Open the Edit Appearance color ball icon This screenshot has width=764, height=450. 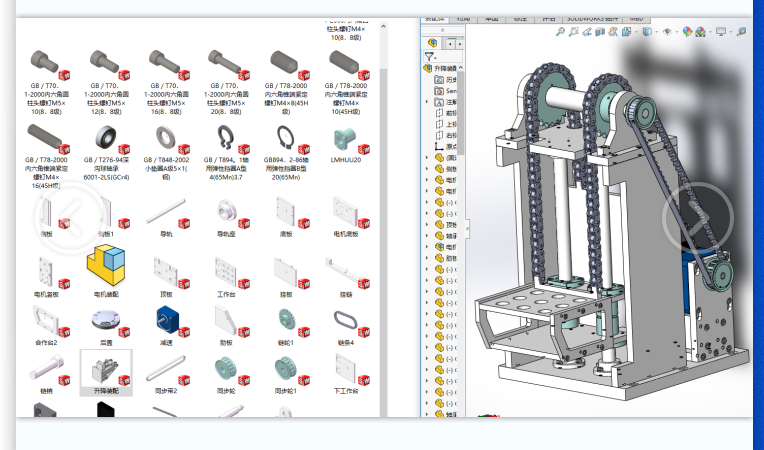(687, 32)
